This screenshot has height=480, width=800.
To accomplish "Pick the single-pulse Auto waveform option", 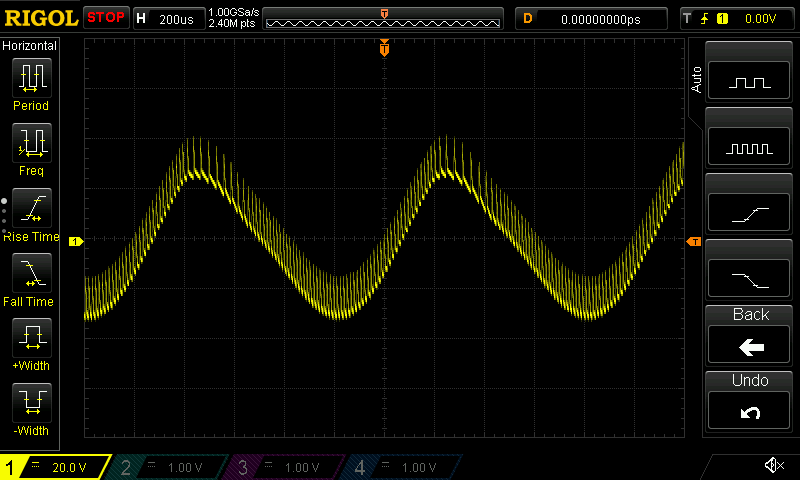I will pos(749,81).
